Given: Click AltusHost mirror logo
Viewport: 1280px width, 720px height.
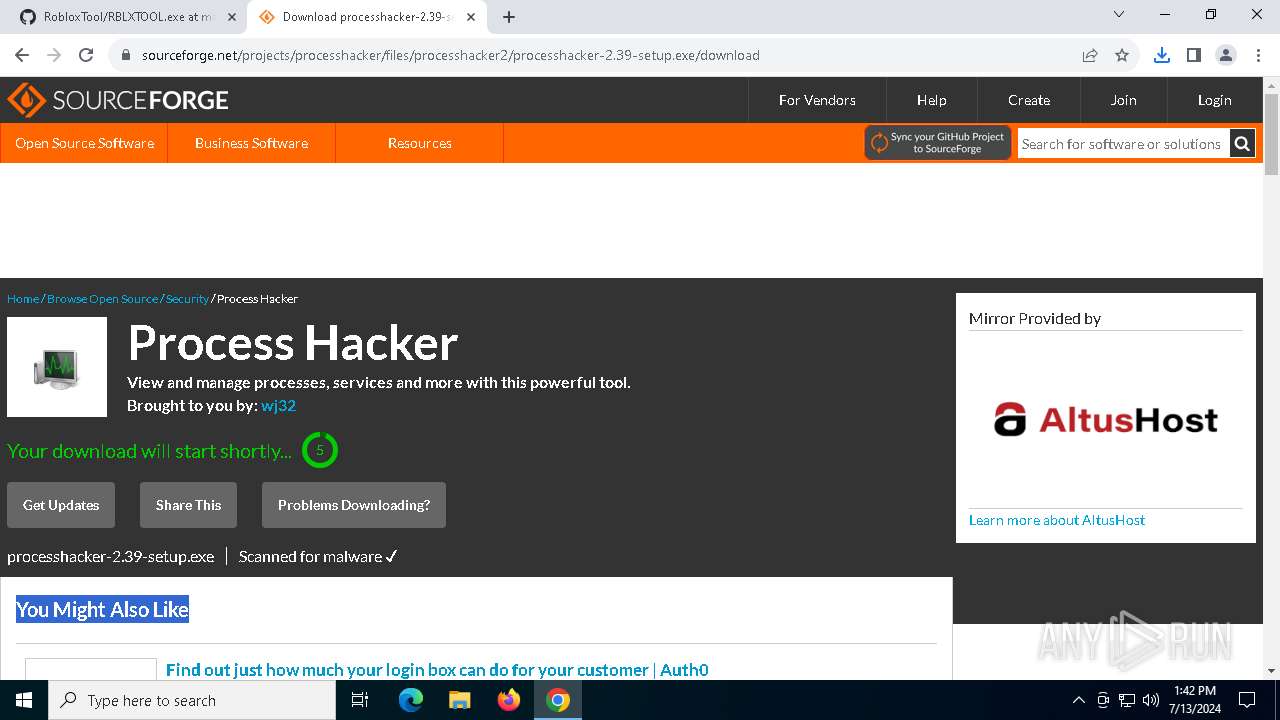Looking at the screenshot, I should coord(1106,420).
